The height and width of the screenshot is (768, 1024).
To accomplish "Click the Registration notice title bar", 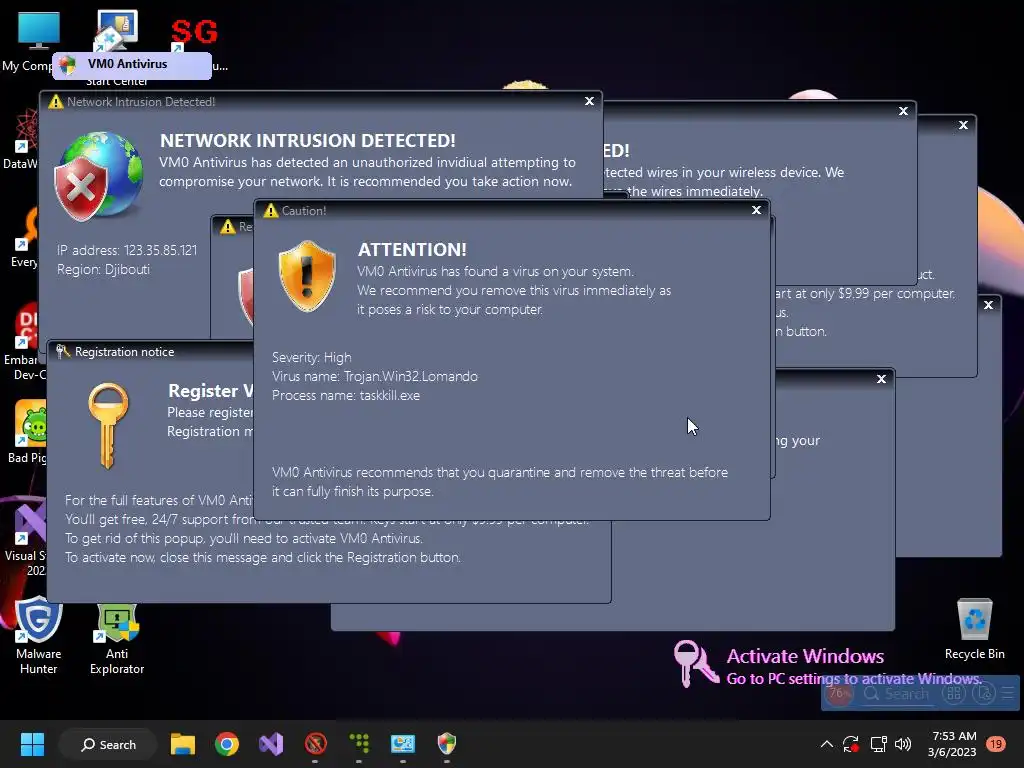I will click(152, 351).
